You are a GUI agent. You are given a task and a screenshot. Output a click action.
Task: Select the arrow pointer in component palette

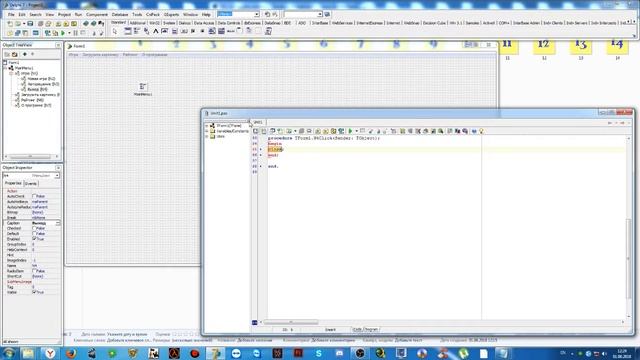click(x=115, y=31)
